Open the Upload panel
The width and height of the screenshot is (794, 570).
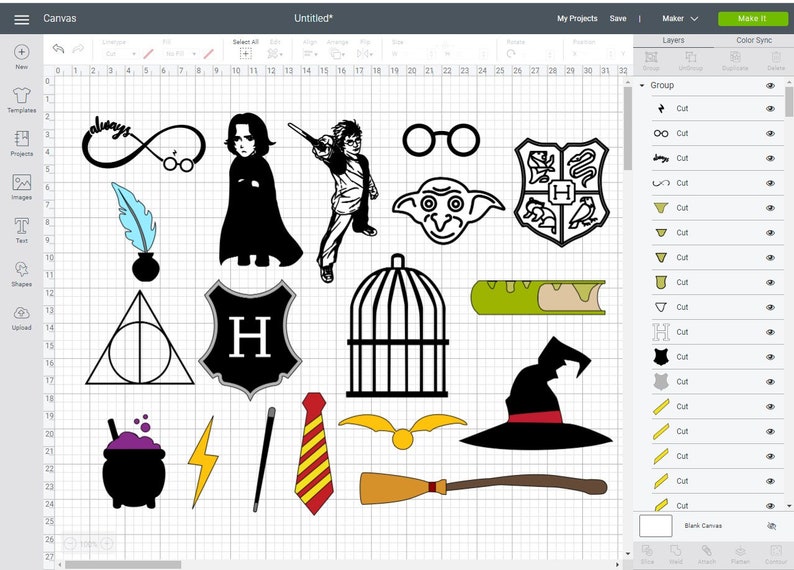pyautogui.click(x=21, y=318)
